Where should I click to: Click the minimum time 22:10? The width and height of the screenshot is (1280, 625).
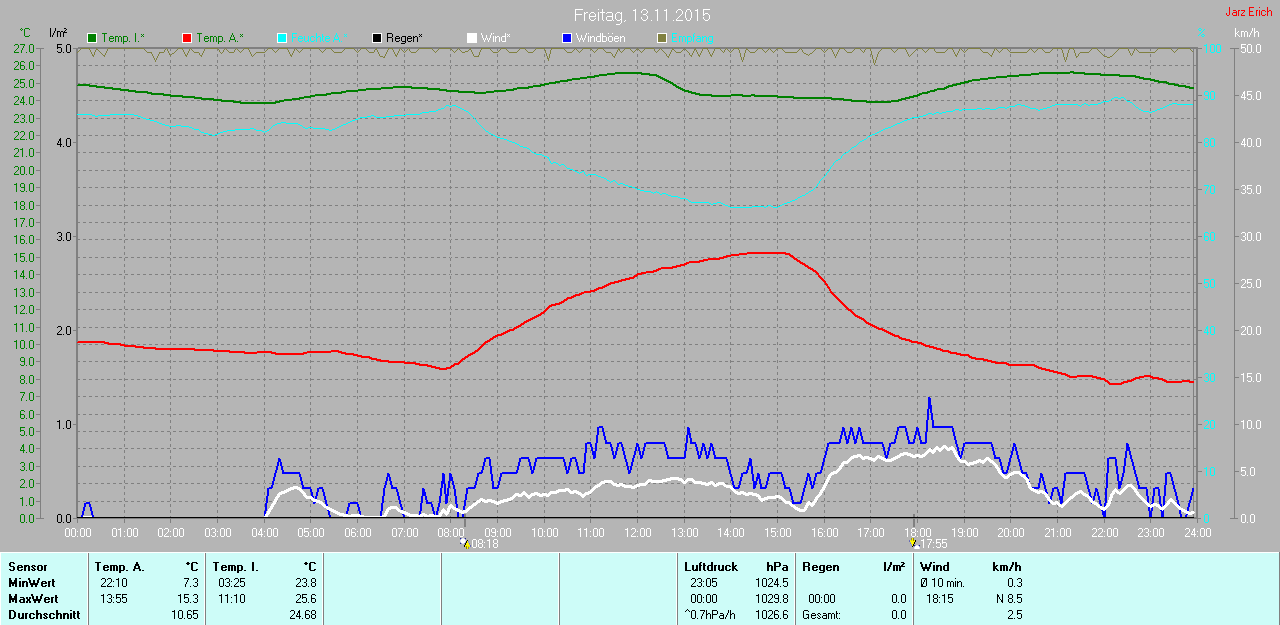(113, 583)
